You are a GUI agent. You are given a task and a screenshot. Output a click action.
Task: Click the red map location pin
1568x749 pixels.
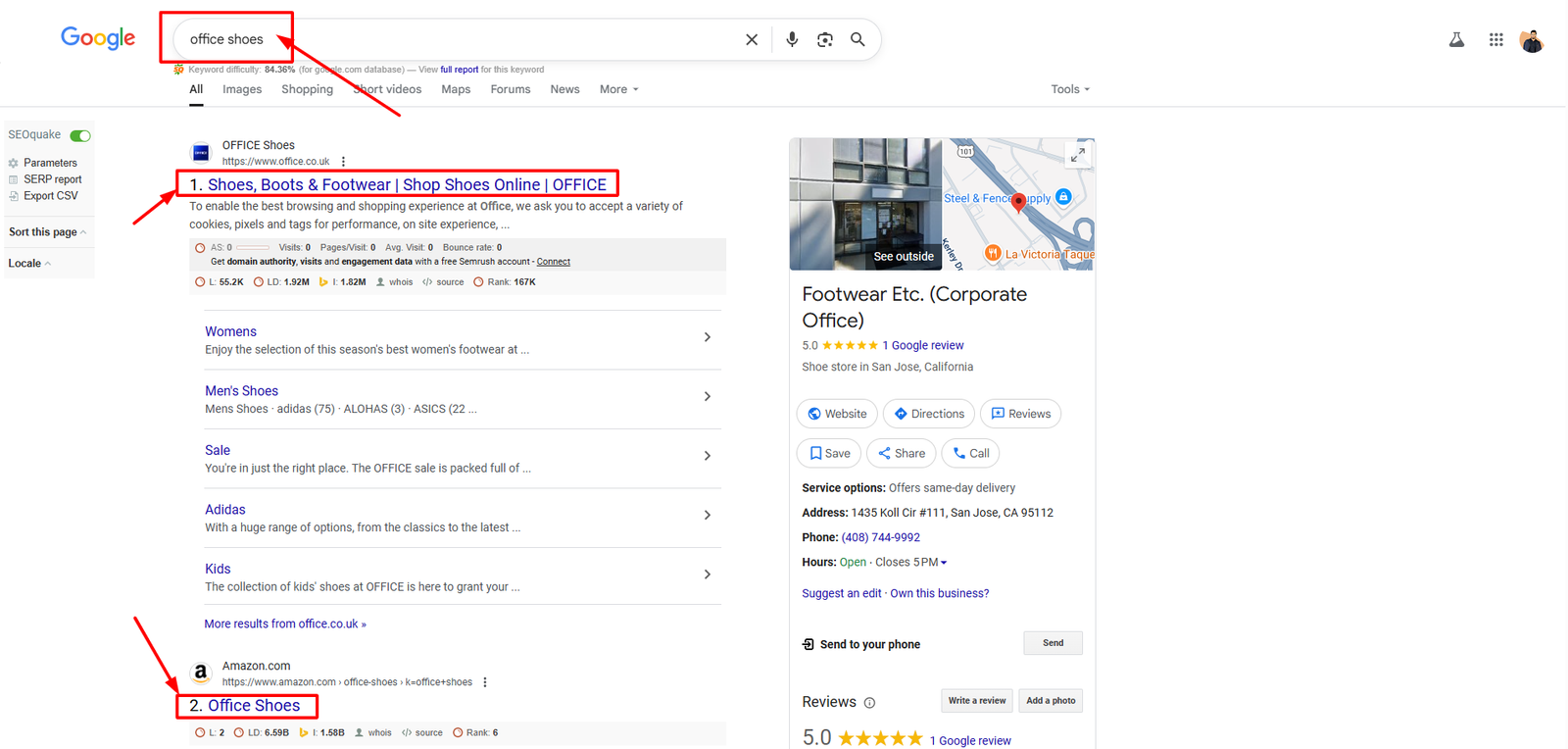pyautogui.click(x=1018, y=202)
